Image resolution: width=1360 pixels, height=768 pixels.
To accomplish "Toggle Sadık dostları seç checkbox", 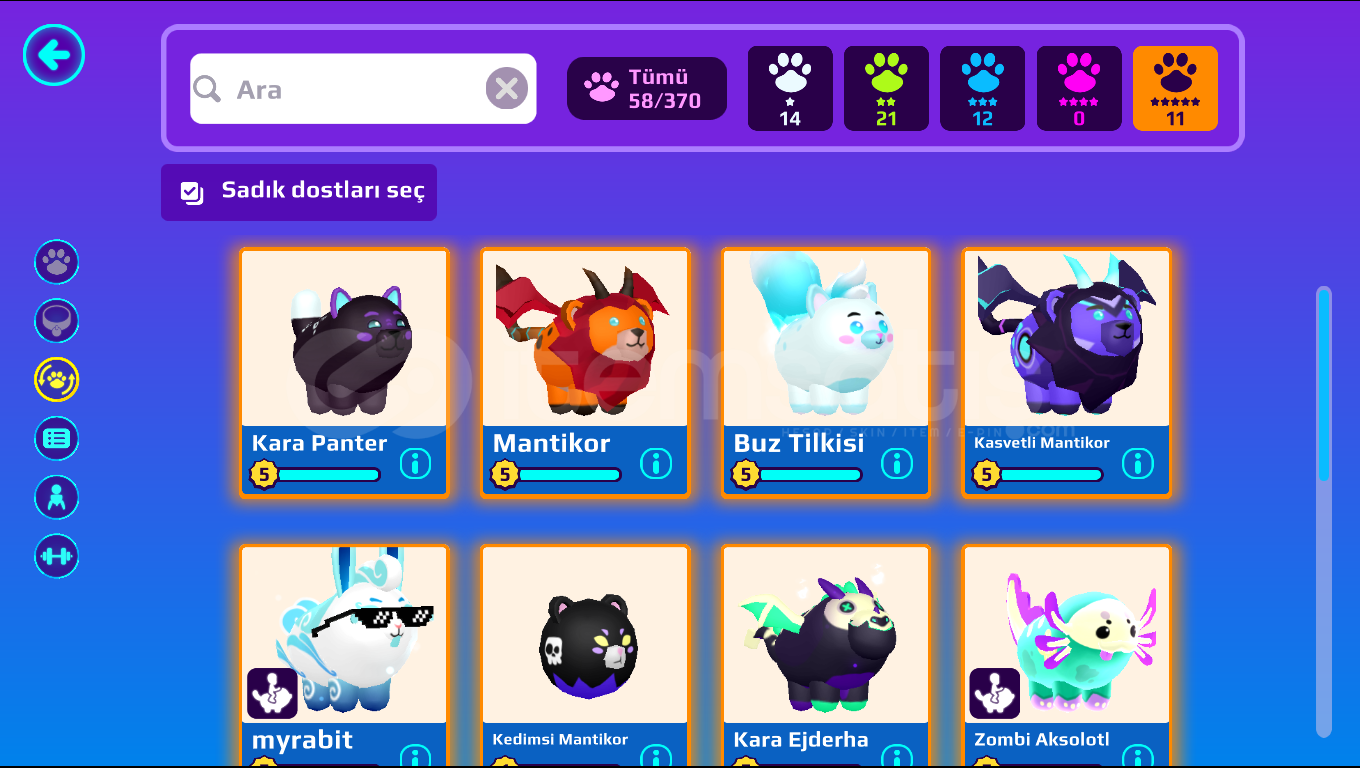I will coord(299,192).
